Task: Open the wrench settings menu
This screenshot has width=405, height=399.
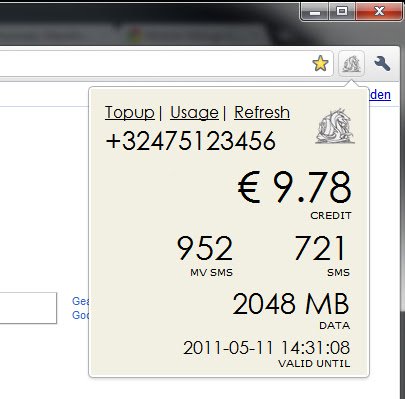Action: pos(382,63)
